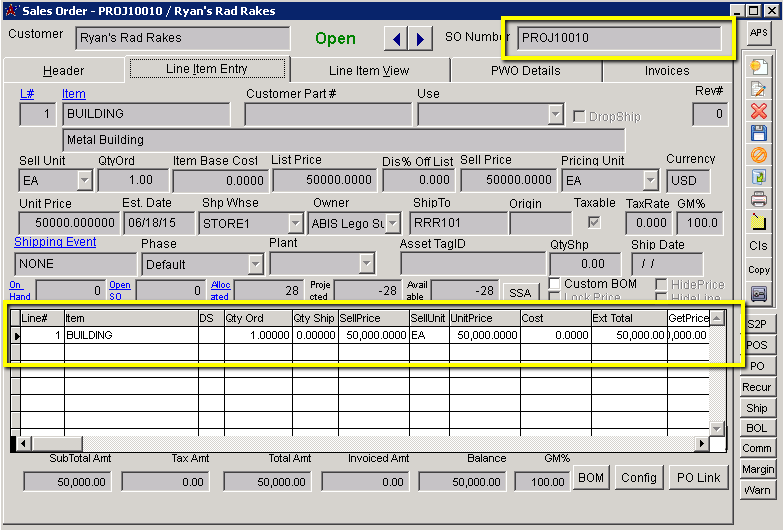This screenshot has height=530, width=783.
Task: Expand the Shp Whse dropdown
Action: [x=295, y=223]
